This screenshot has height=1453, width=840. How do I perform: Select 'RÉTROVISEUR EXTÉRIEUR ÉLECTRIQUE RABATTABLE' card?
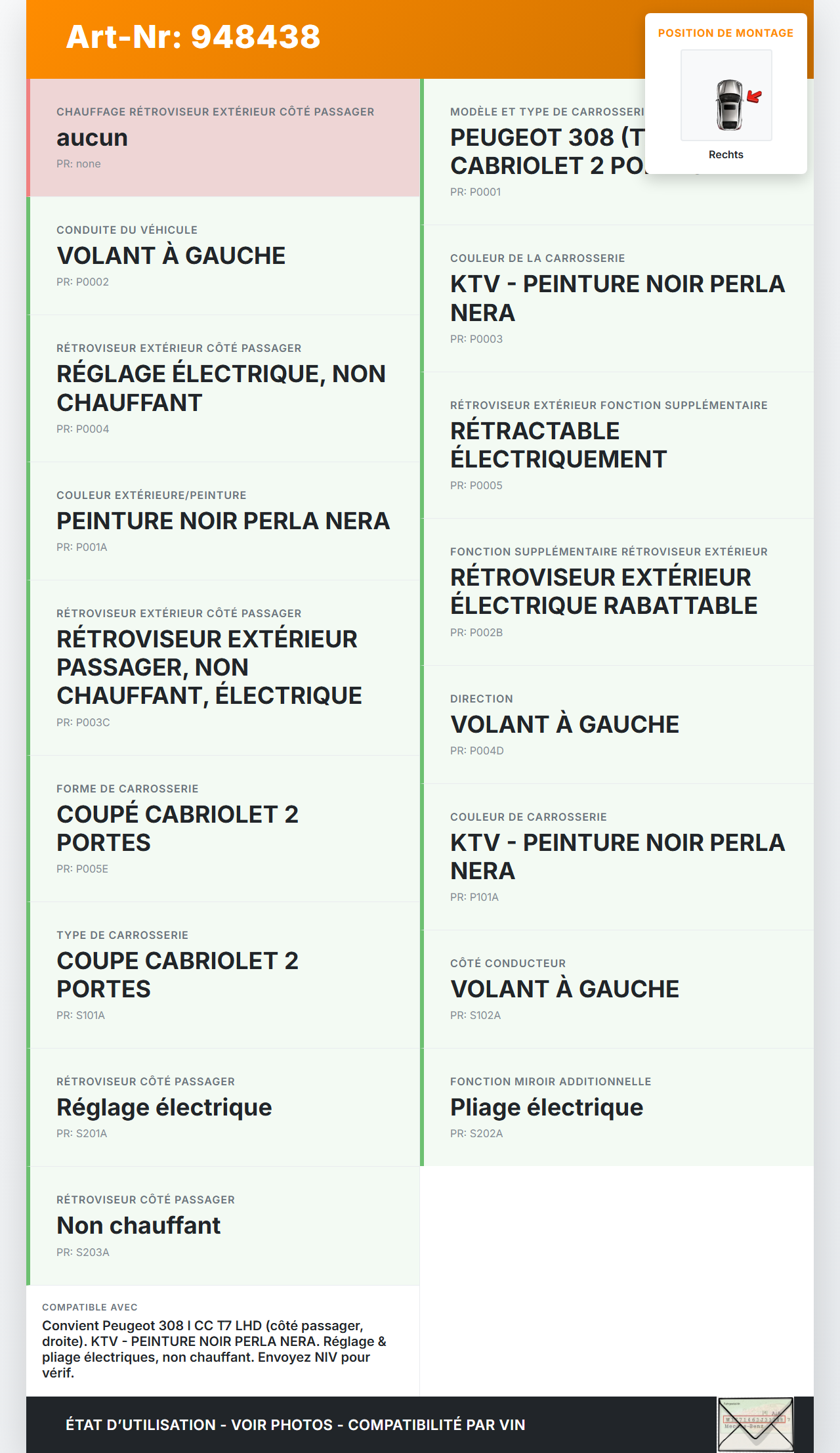(x=617, y=592)
